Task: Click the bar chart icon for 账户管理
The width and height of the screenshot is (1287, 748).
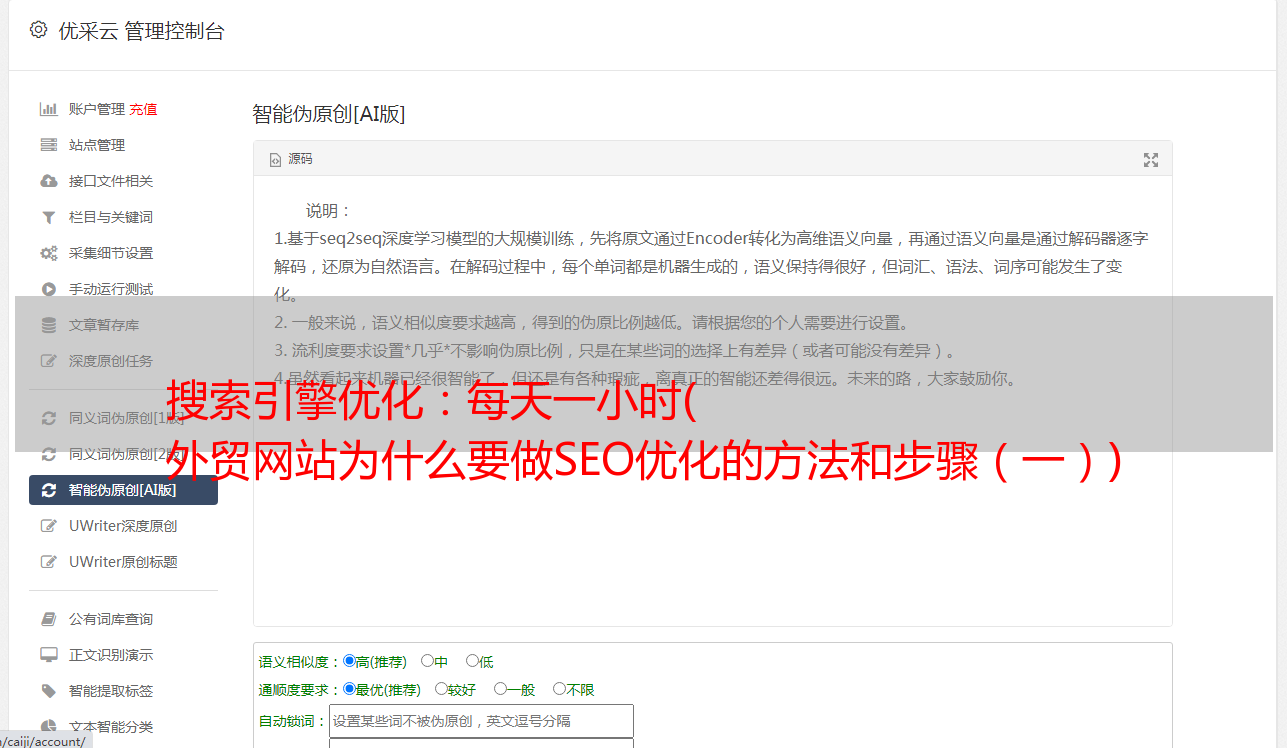Action: click(x=48, y=109)
